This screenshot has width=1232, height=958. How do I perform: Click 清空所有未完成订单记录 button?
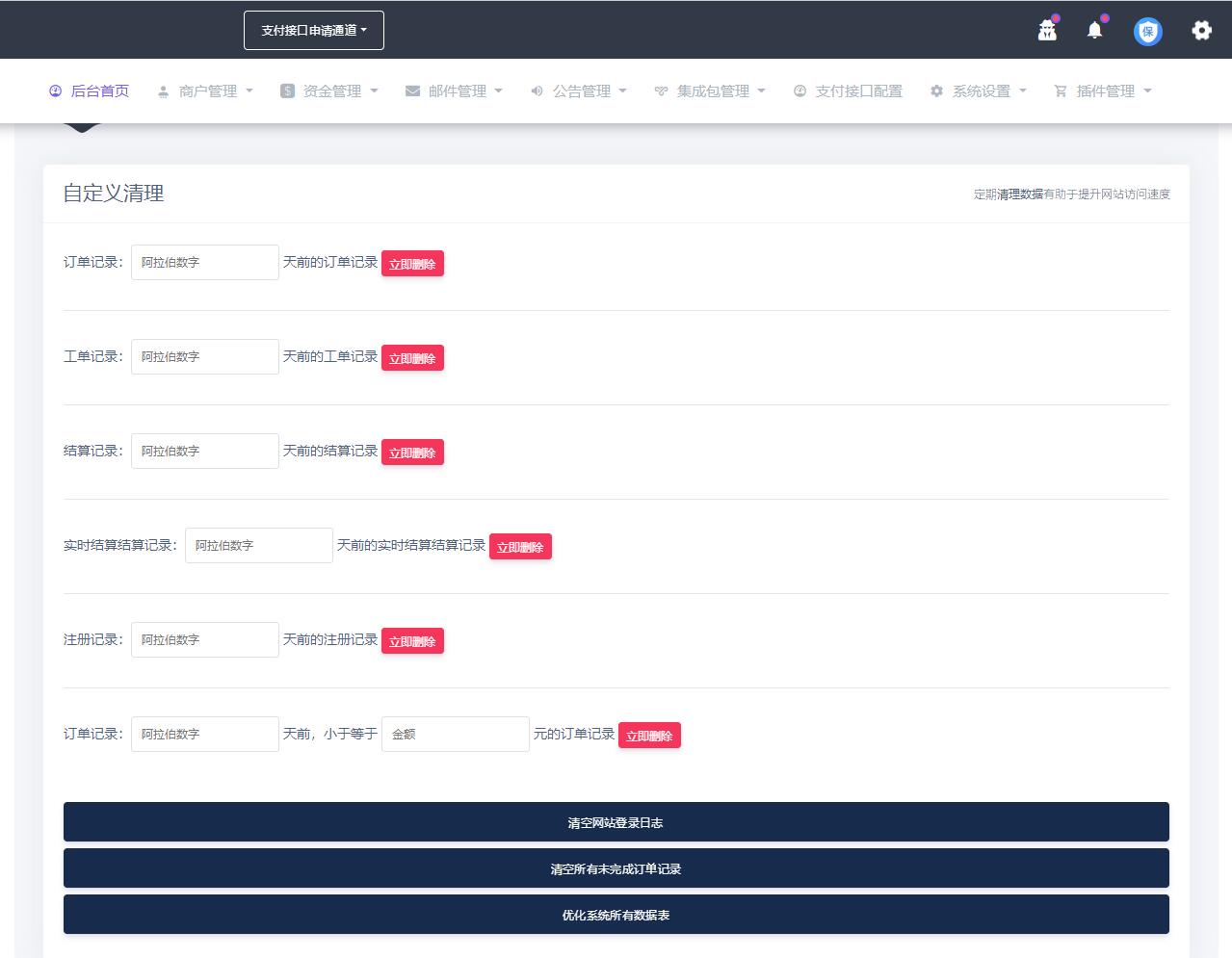(616, 868)
